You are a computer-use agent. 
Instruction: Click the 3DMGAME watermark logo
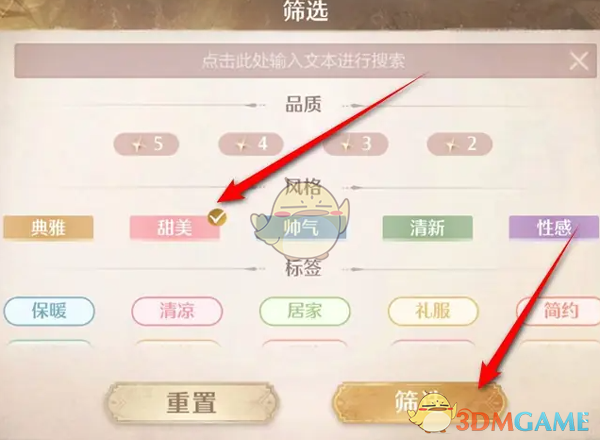tap(501, 419)
